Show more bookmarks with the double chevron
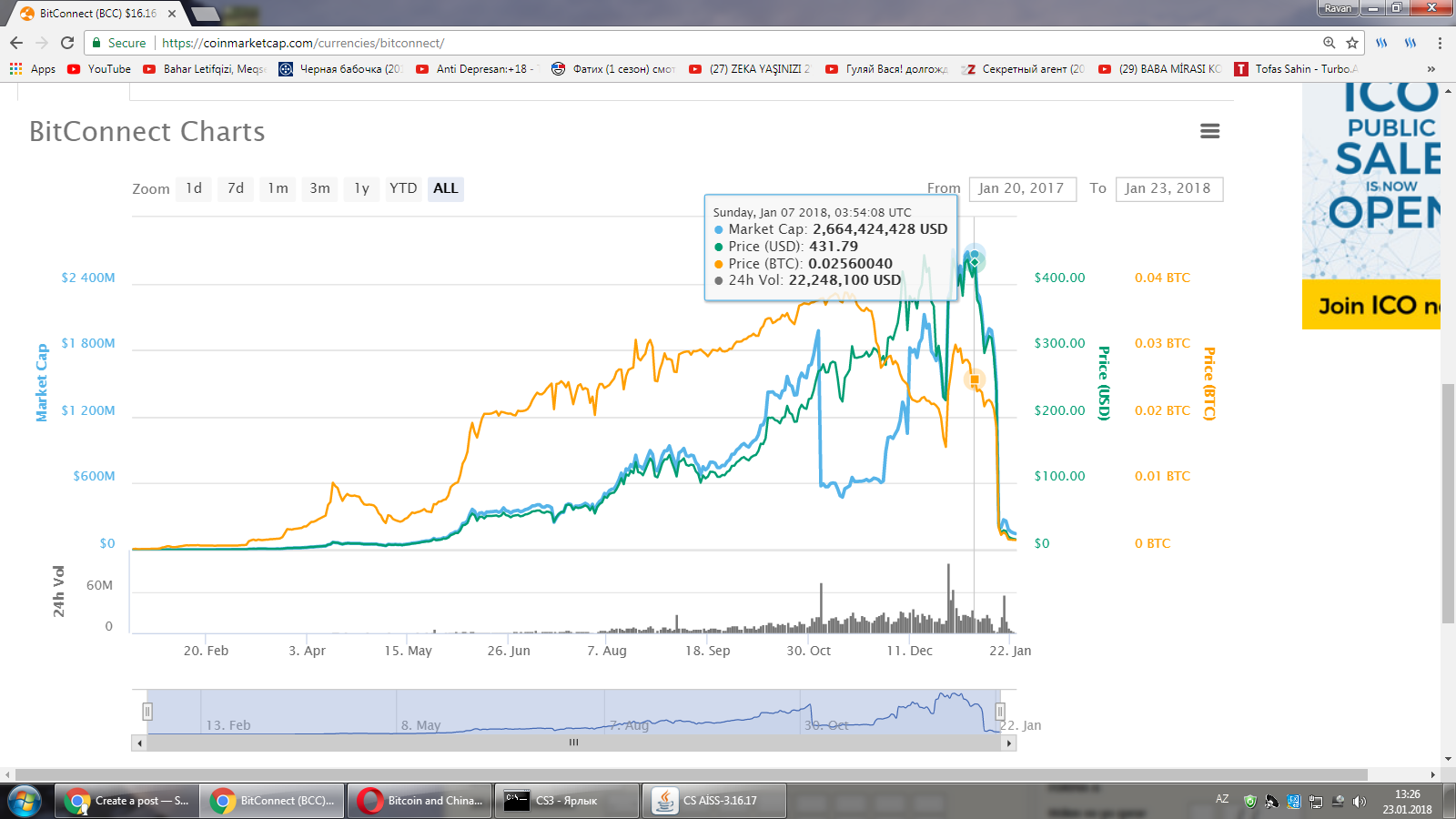This screenshot has width=1456, height=819. point(1431,69)
